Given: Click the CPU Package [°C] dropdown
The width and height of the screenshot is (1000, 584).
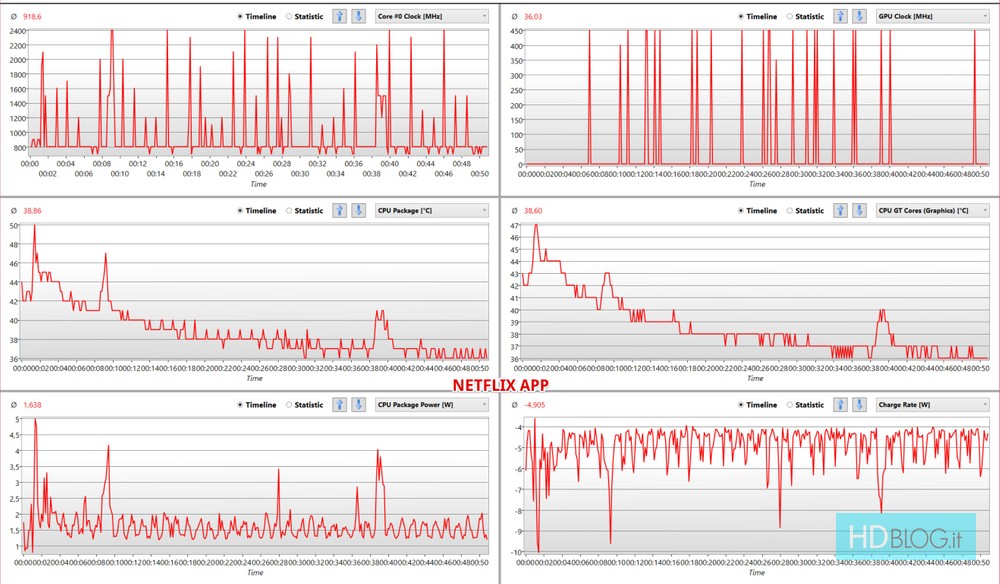Looking at the screenshot, I should tap(432, 211).
